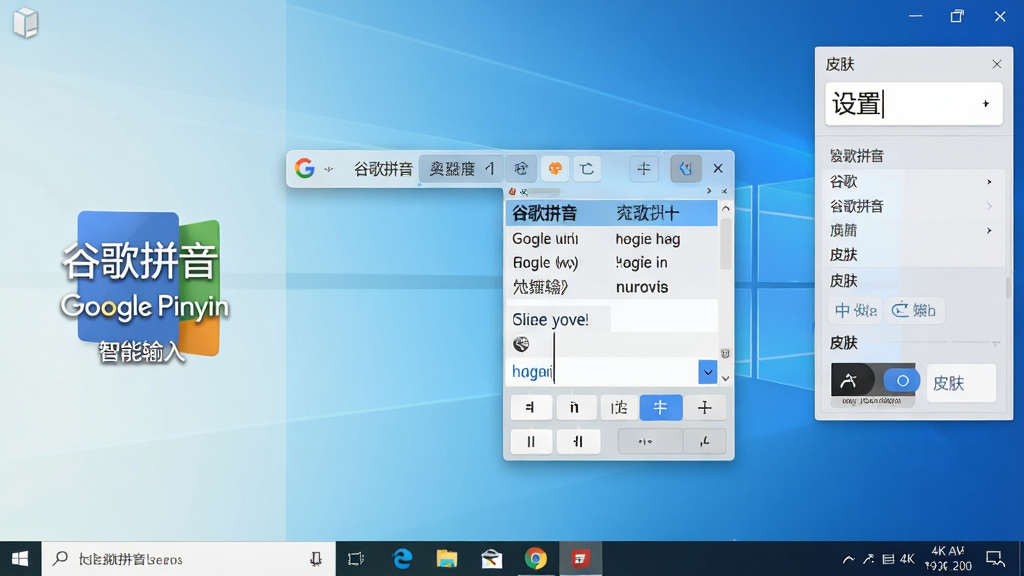Screen dimensions: 1024x576
Task: Click the red app icon on the taskbar
Action: coord(581,559)
